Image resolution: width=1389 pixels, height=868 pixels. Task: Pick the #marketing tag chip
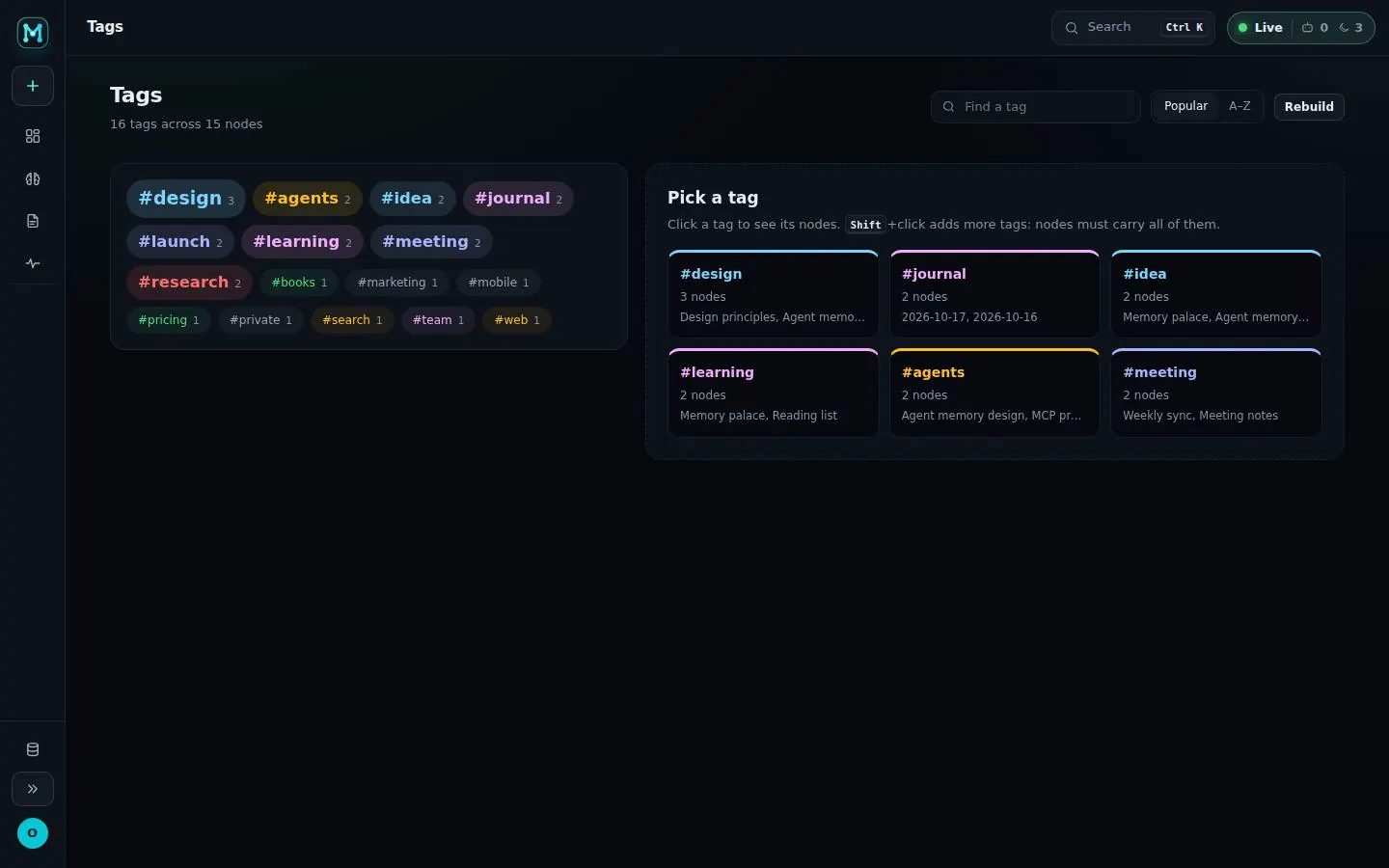pyautogui.click(x=397, y=283)
